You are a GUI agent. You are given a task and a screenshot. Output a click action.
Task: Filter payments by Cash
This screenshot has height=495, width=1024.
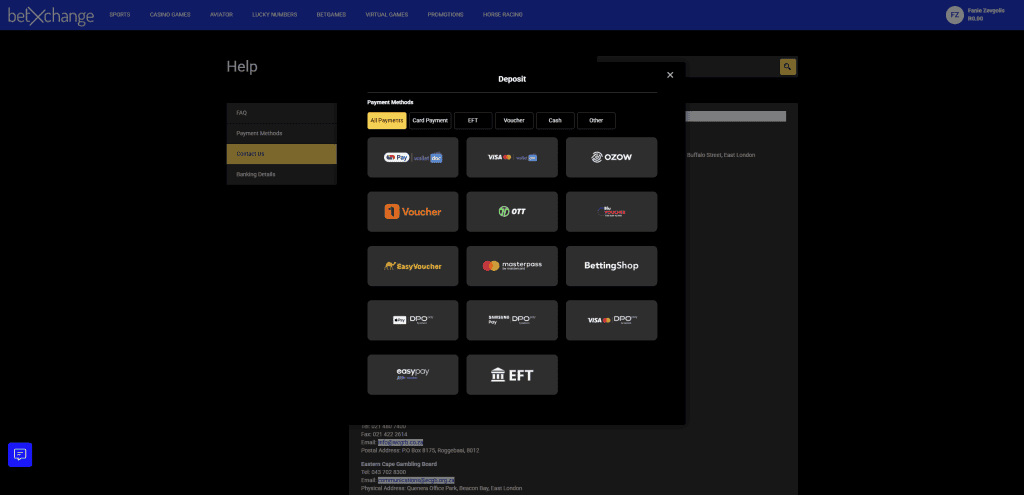point(555,121)
